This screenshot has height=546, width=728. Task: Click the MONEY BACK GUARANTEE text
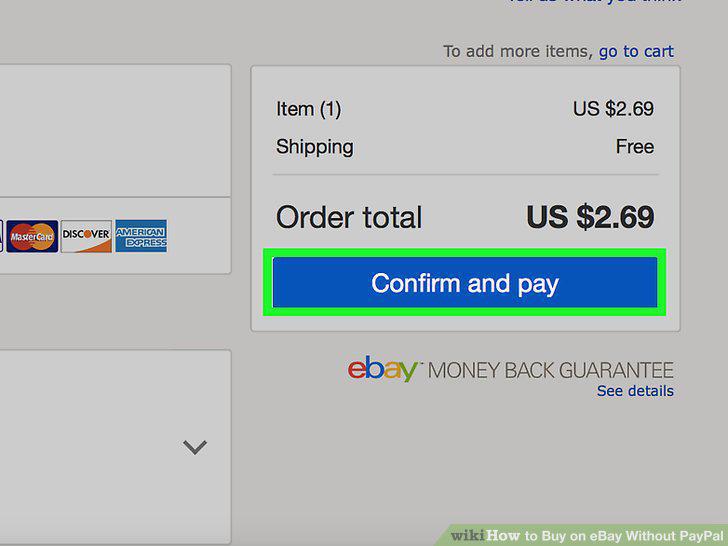[x=551, y=371]
